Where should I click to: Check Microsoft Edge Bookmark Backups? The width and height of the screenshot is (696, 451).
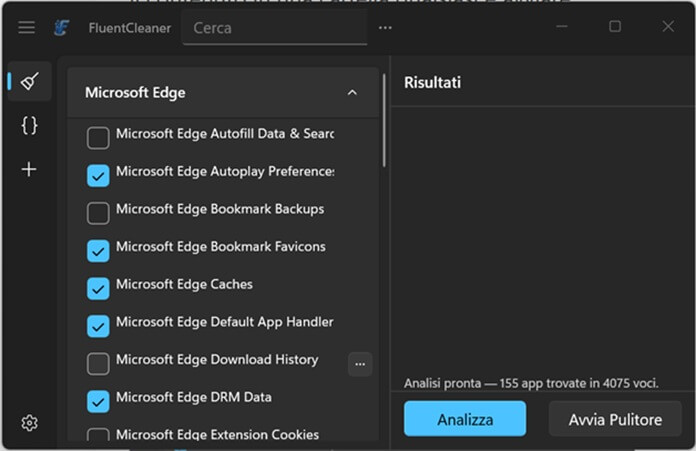[98, 213]
